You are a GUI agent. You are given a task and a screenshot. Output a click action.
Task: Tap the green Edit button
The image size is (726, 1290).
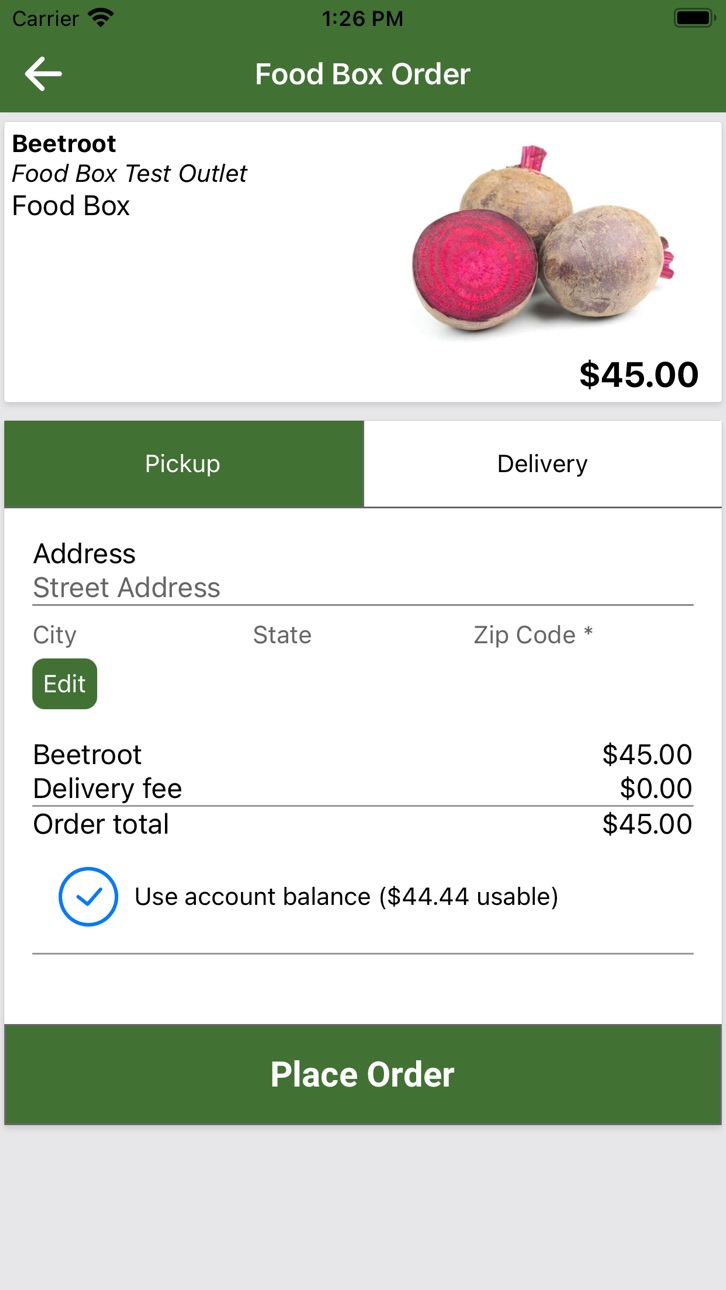(65, 684)
